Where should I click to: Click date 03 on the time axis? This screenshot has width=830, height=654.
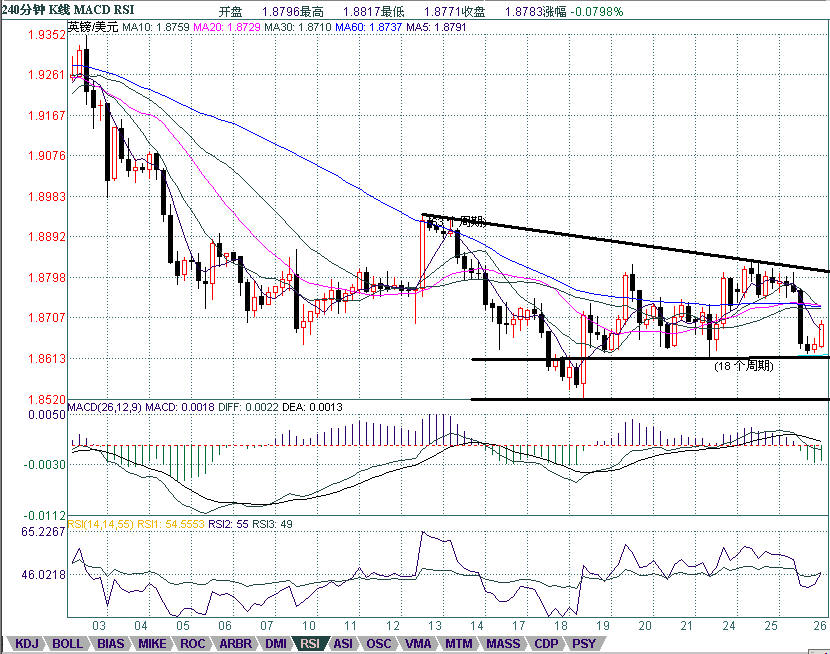tap(99, 625)
